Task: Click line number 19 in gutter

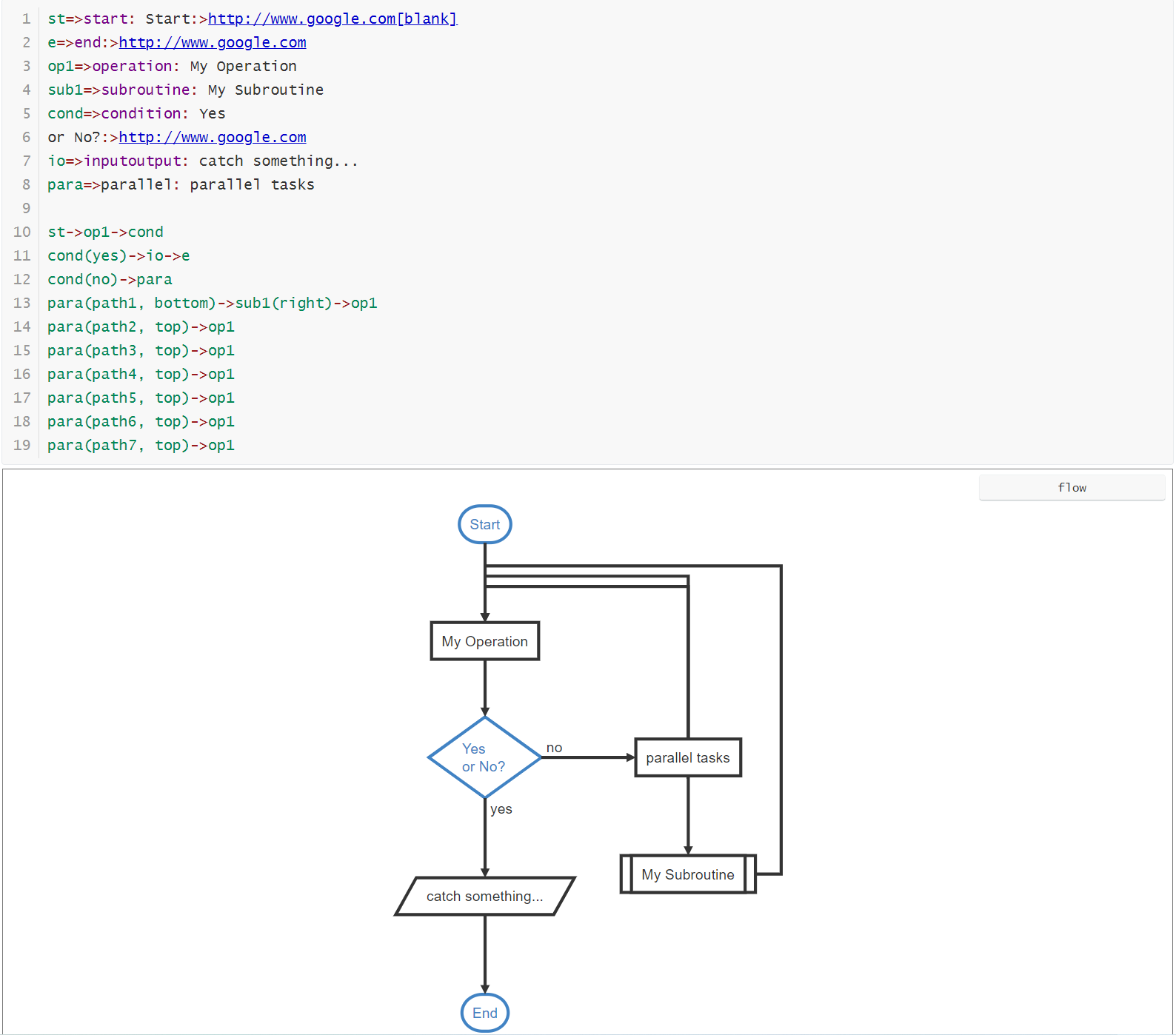Action: pos(22,445)
